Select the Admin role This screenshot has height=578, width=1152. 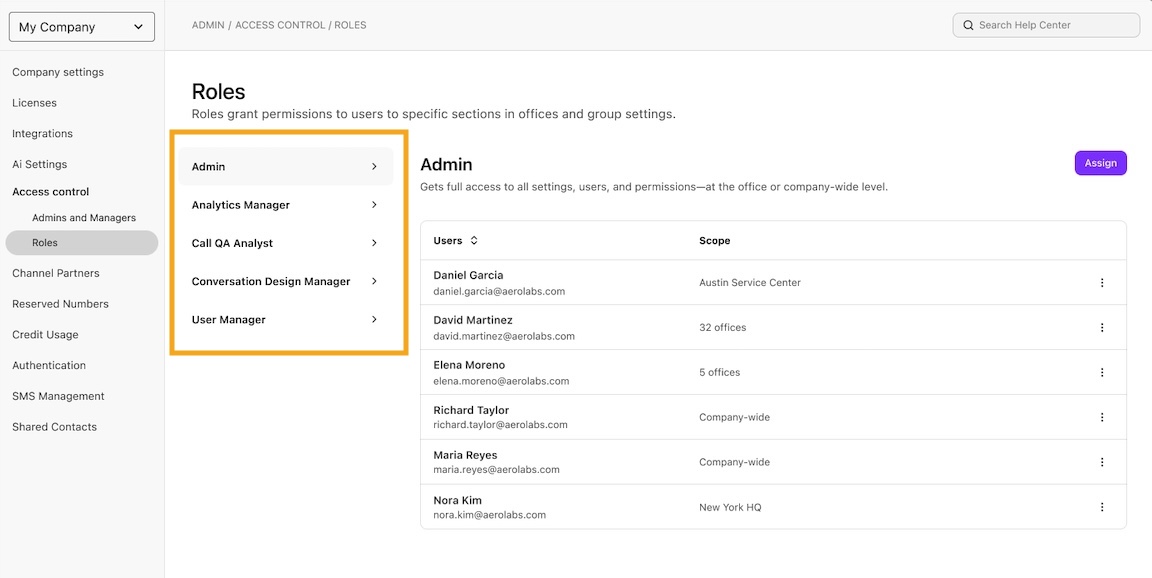[286, 167]
